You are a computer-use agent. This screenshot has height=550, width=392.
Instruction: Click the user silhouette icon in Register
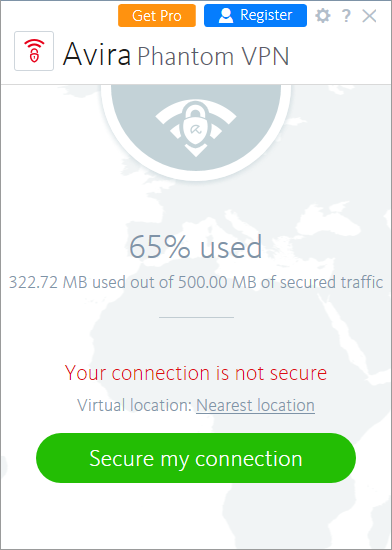coord(226,16)
